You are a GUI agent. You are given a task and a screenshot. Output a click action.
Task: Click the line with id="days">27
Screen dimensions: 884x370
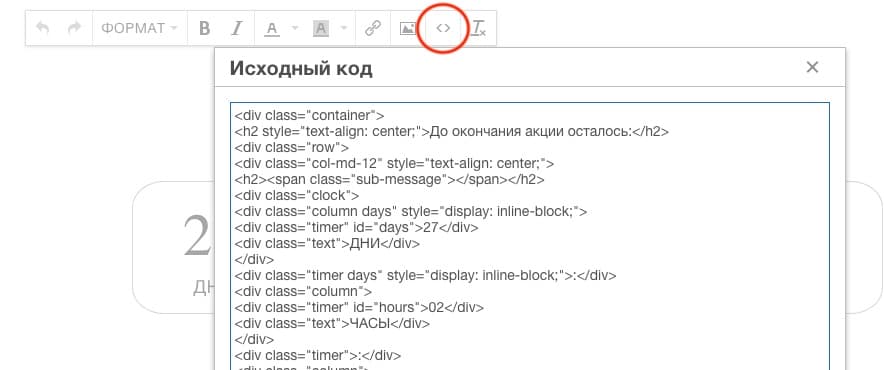[x=356, y=228]
